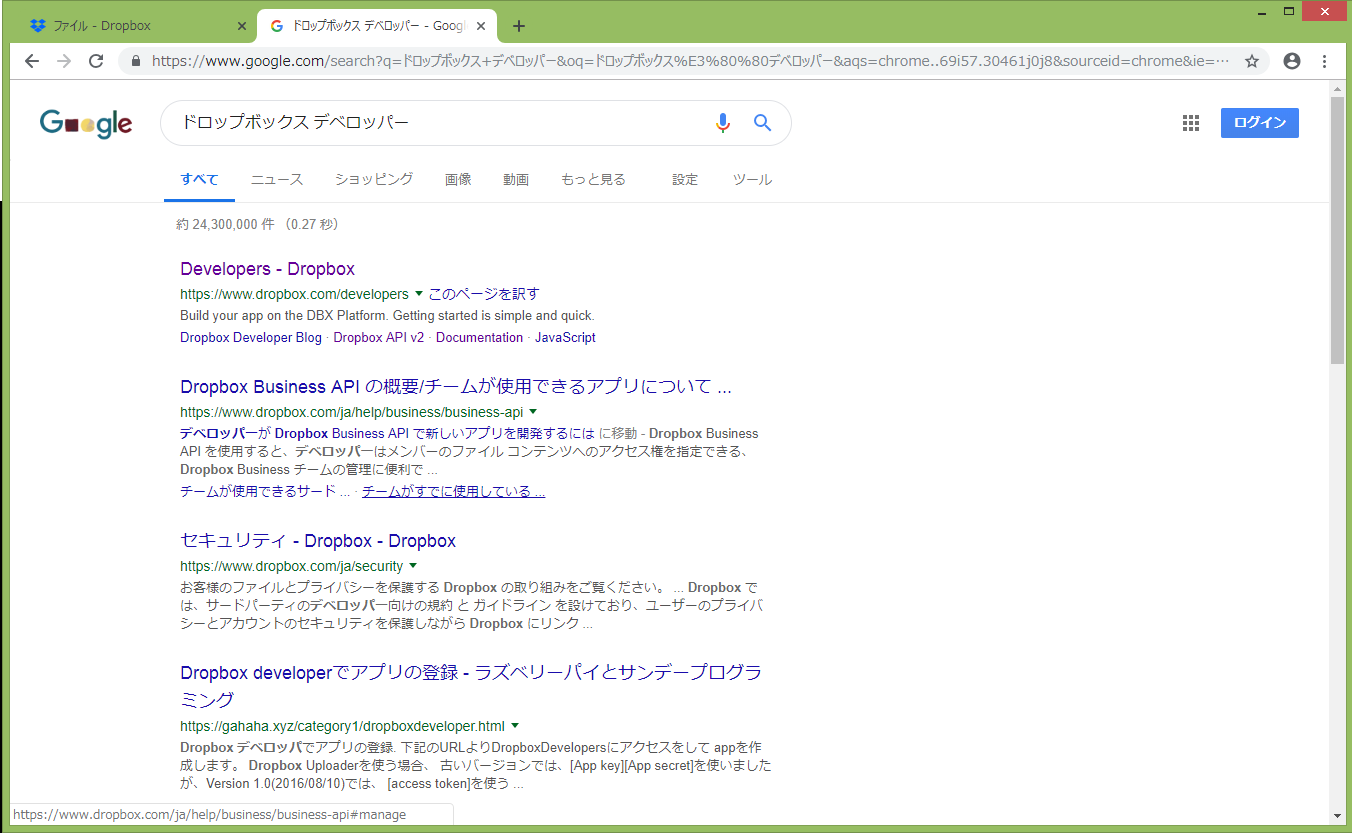Open the Chrome profile avatar icon

click(x=1292, y=61)
